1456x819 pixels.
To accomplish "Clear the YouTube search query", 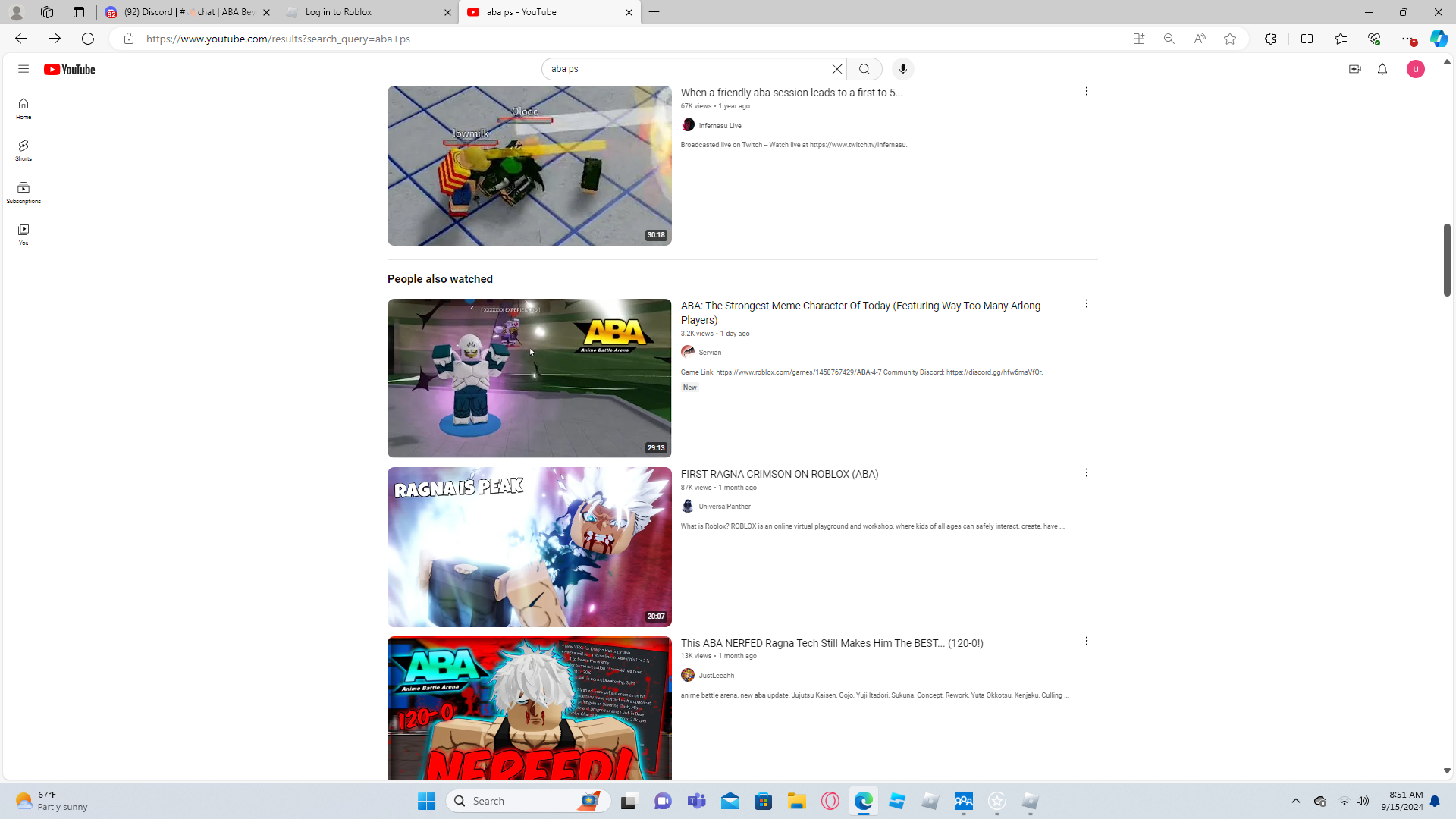I will pyautogui.click(x=837, y=69).
